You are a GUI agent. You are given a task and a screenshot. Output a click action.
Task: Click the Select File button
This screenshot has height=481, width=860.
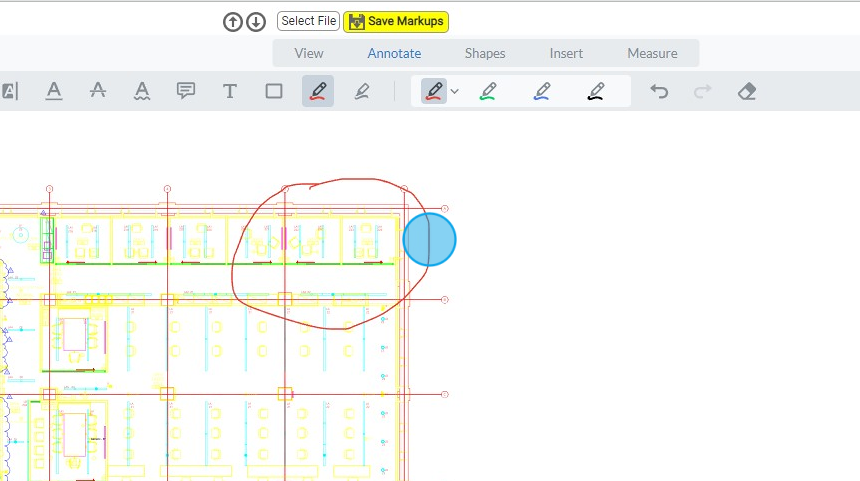[x=308, y=21]
